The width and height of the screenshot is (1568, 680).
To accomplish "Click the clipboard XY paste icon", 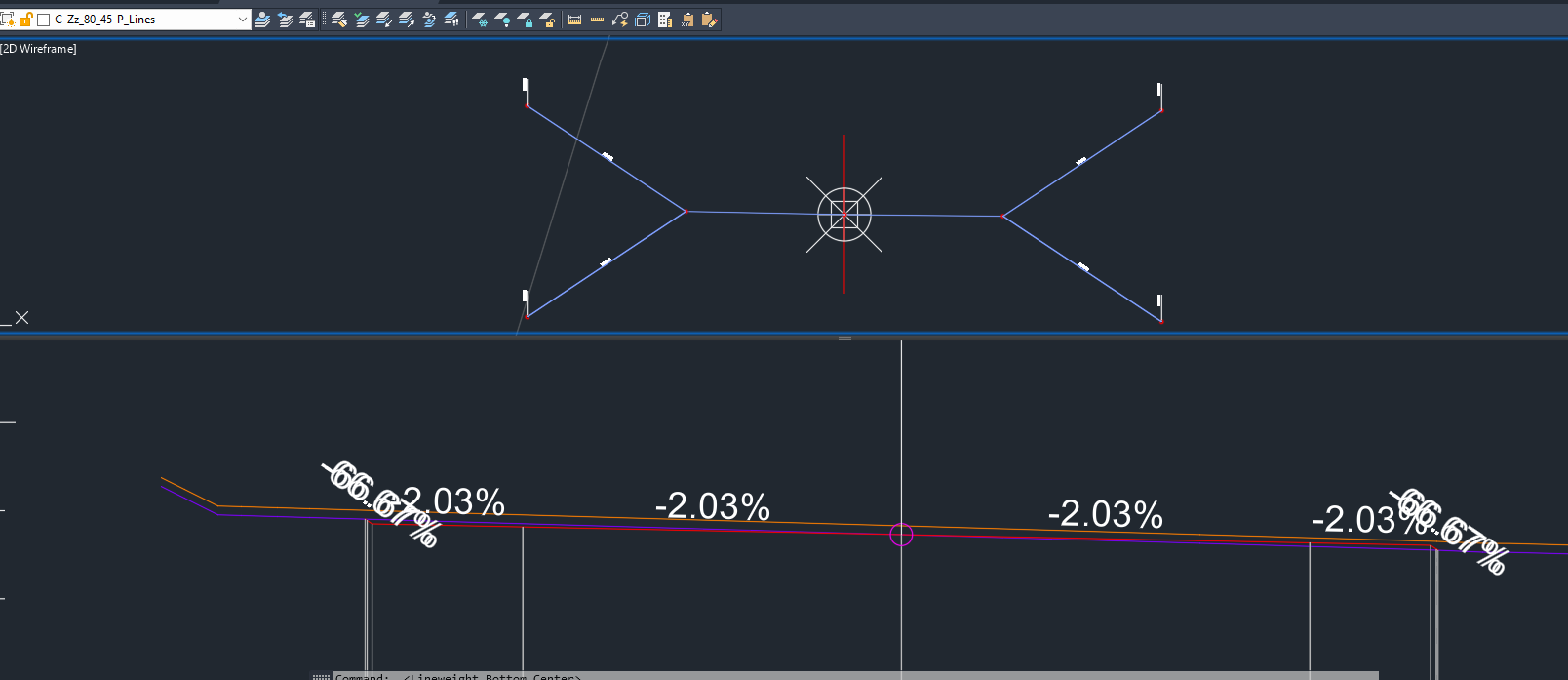I will (687, 20).
